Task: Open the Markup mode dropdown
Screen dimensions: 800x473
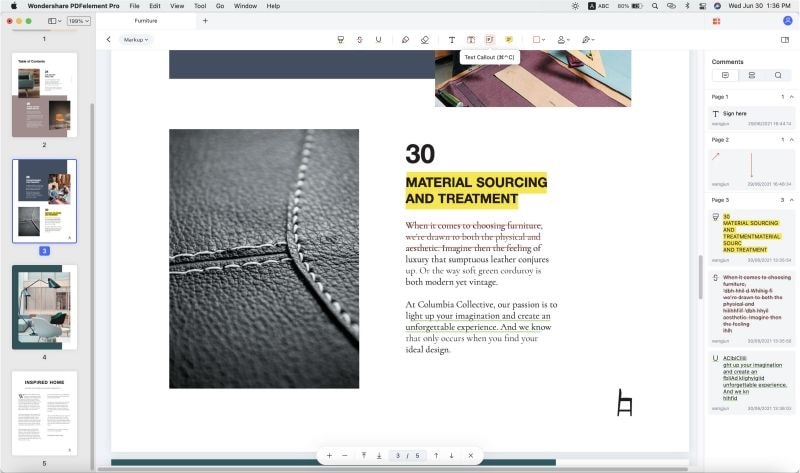Action: click(x=136, y=40)
